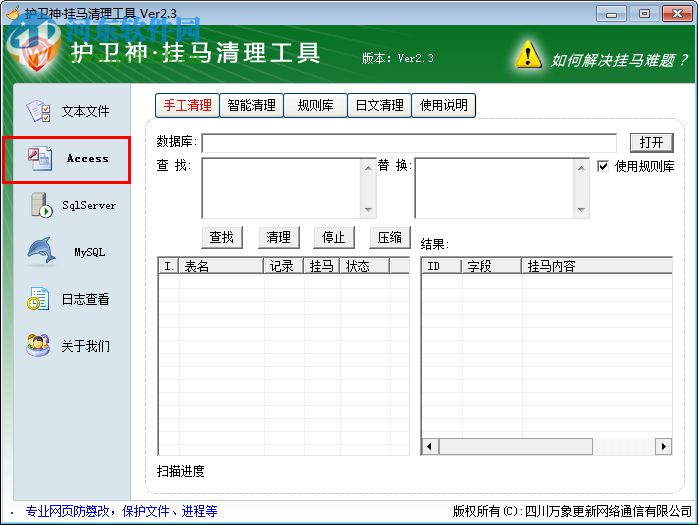Click the About Us people icon
Viewport: 698px width, 525px height.
click(38, 345)
